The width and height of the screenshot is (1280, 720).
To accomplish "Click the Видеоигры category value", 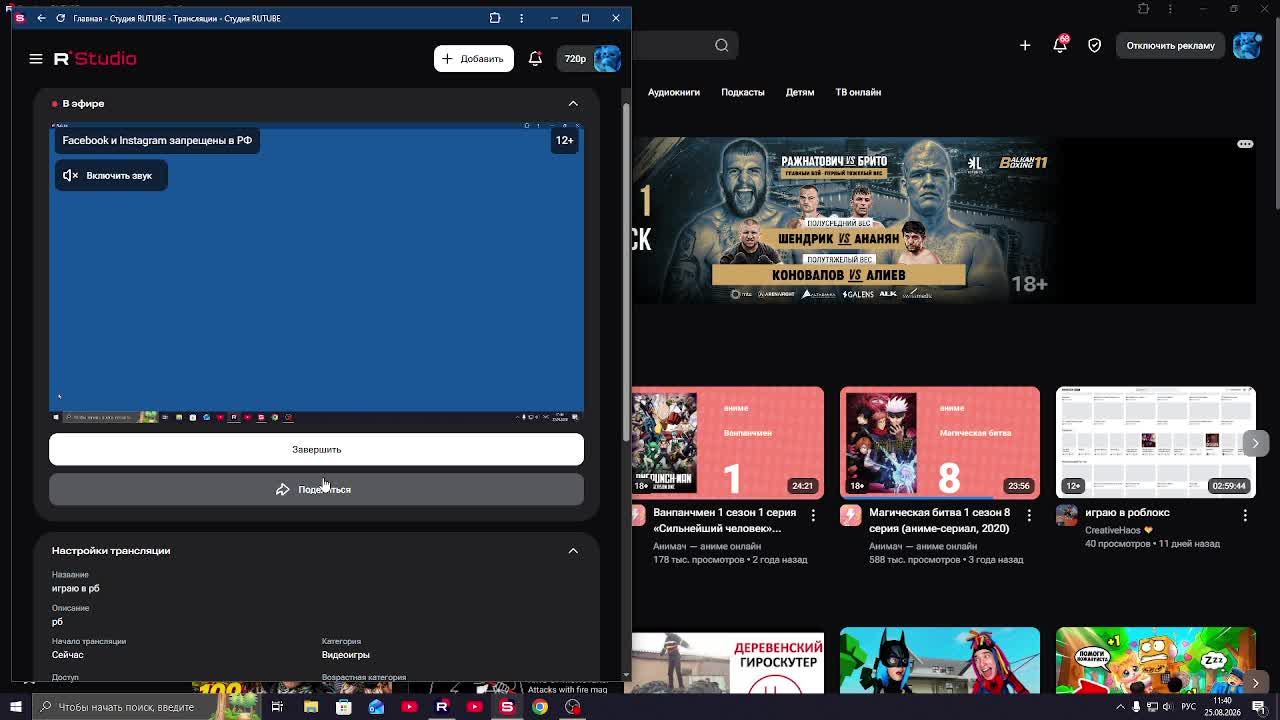I will [346, 655].
